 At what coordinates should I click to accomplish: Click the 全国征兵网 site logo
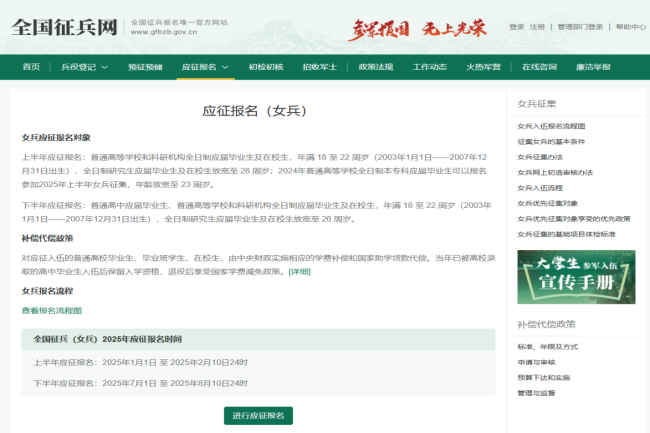pyautogui.click(x=63, y=26)
